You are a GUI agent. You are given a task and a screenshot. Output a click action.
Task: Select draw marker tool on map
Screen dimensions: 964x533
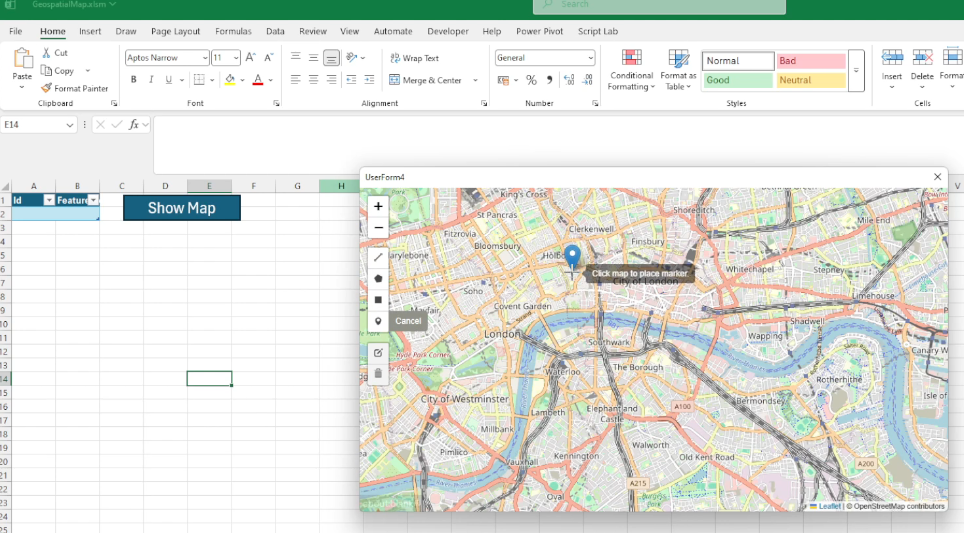click(378, 321)
